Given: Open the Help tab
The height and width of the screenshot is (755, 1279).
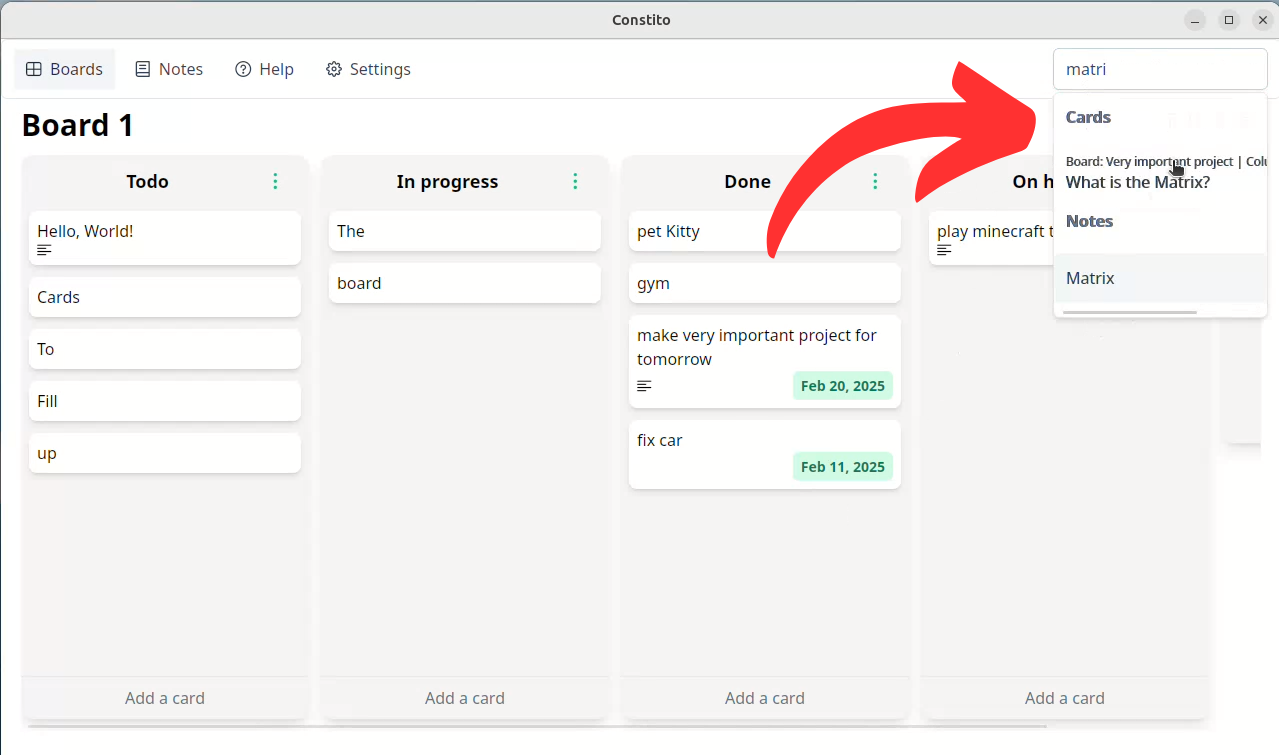Looking at the screenshot, I should (264, 69).
